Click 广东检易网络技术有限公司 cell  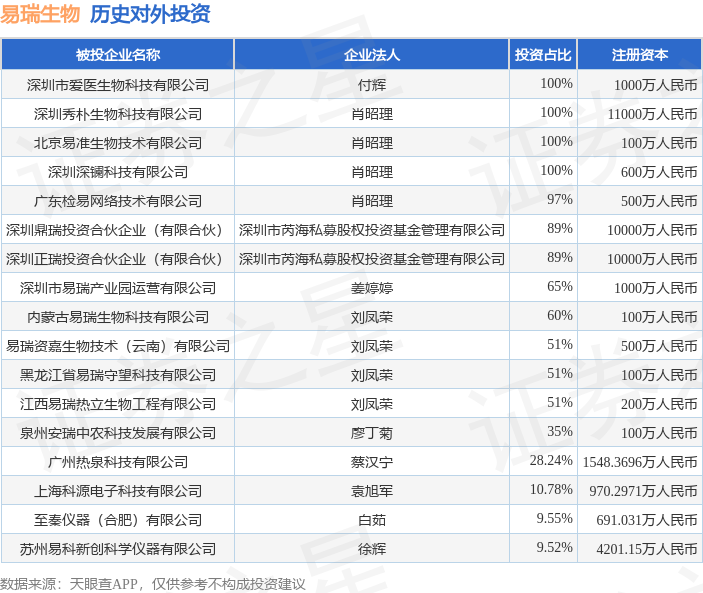(118, 201)
